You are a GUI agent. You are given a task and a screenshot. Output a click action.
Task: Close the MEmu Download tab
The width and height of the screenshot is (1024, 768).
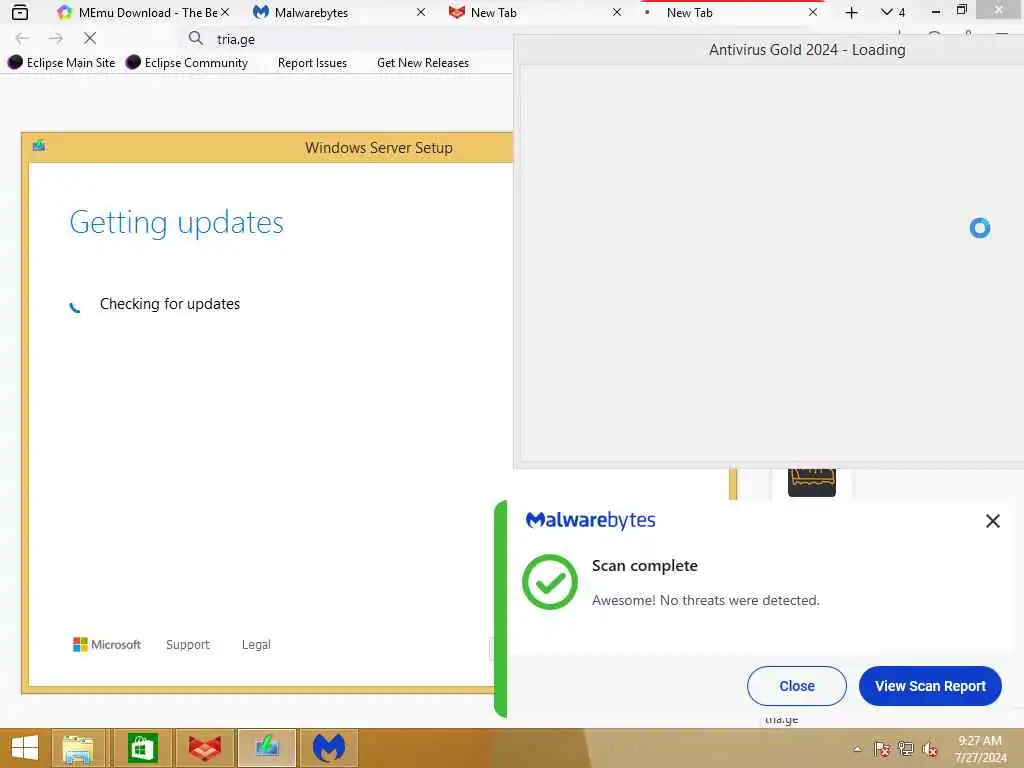tap(225, 12)
